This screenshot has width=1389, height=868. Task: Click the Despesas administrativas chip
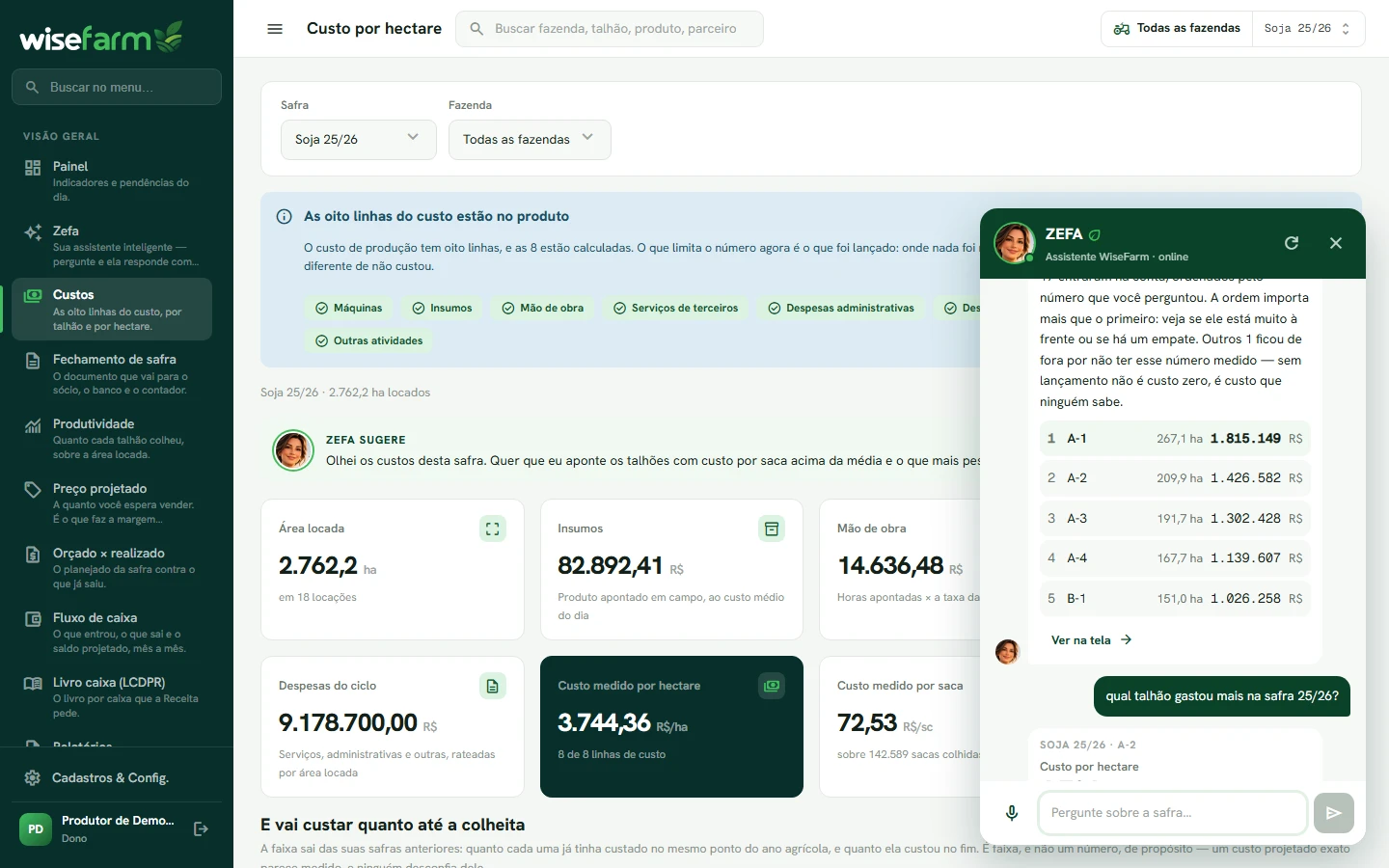click(x=841, y=309)
